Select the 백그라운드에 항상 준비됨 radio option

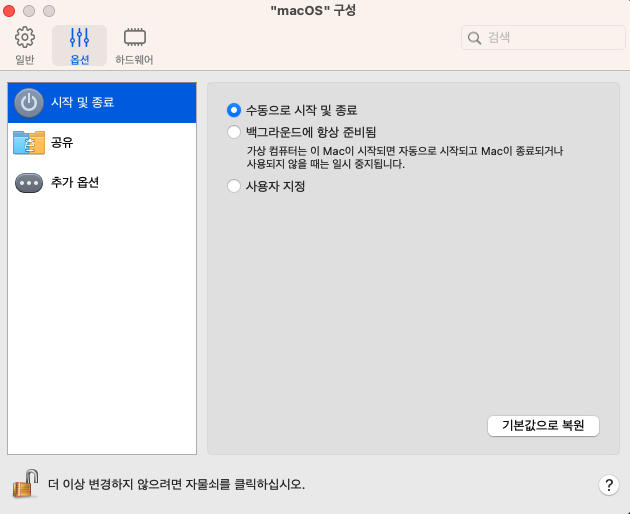(234, 132)
